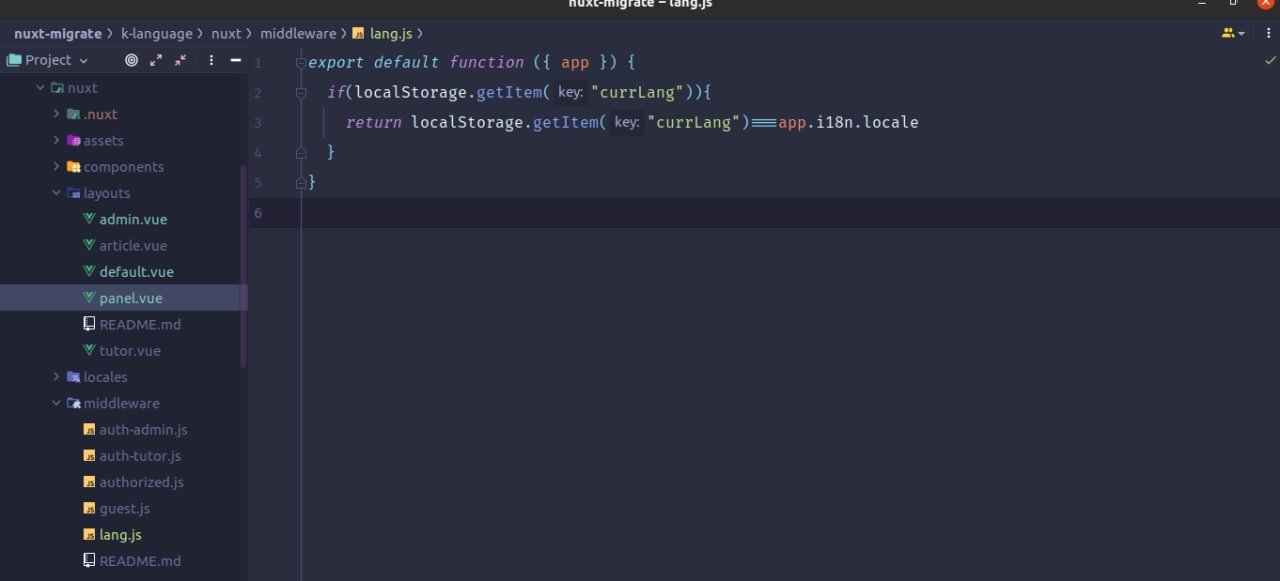Expand the components folder
The image size is (1280, 581).
56,167
